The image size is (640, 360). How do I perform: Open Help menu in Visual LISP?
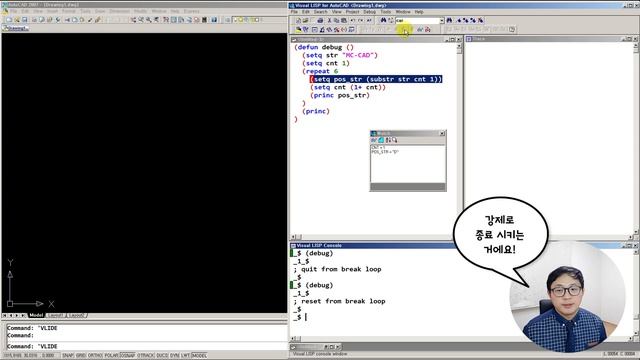coord(419,12)
